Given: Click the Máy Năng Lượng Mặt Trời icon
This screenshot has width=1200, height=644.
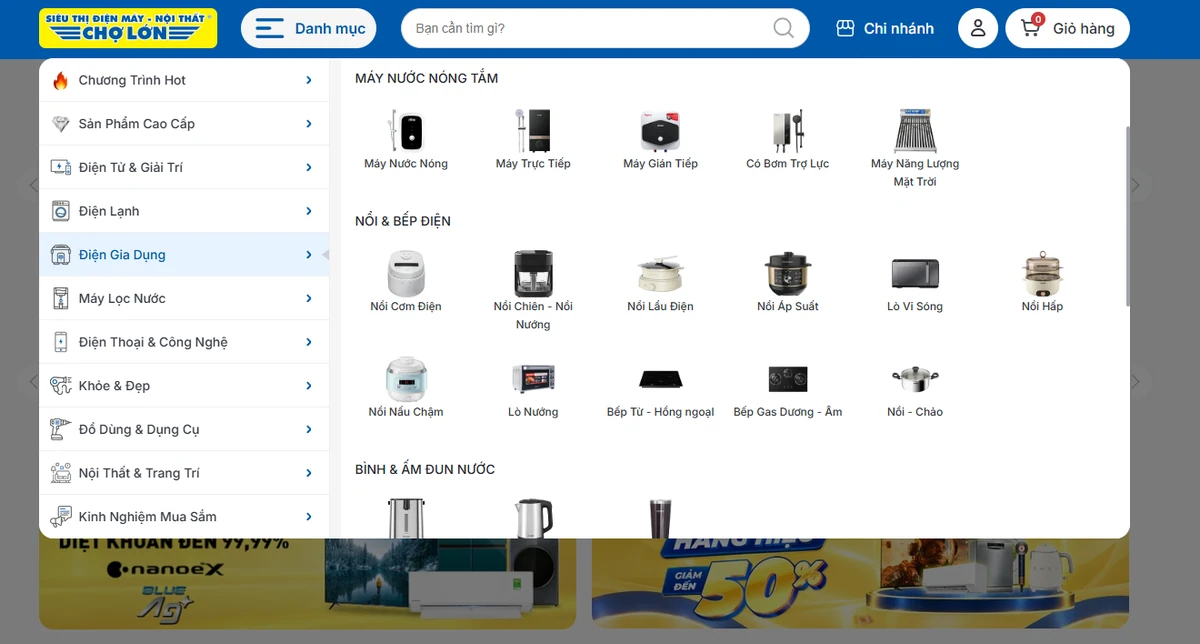Looking at the screenshot, I should point(915,130).
